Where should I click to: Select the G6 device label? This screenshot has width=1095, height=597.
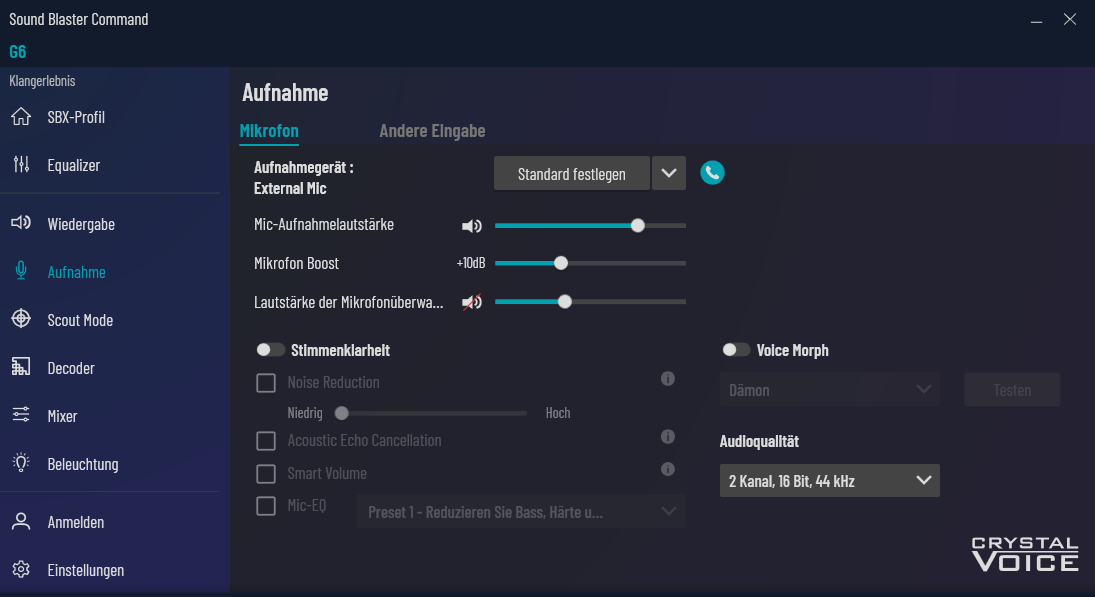click(x=17, y=52)
